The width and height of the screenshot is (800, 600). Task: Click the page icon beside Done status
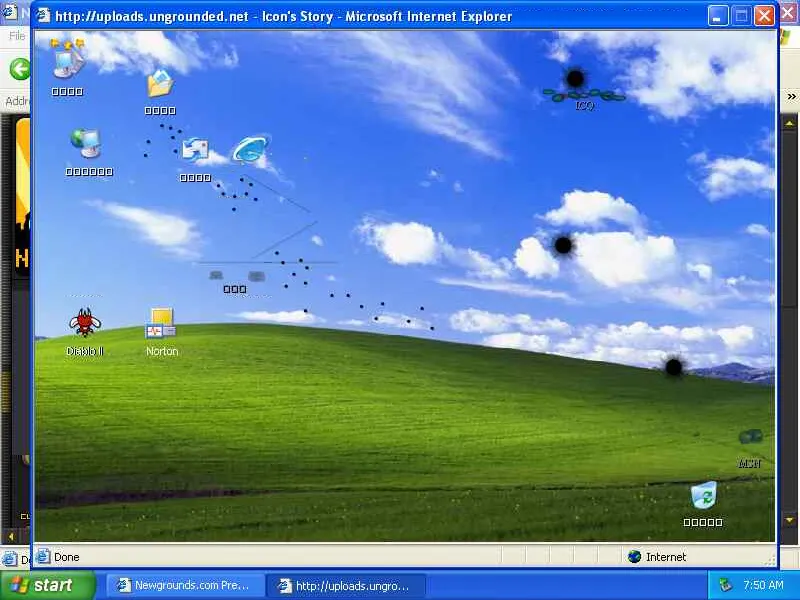coord(43,556)
